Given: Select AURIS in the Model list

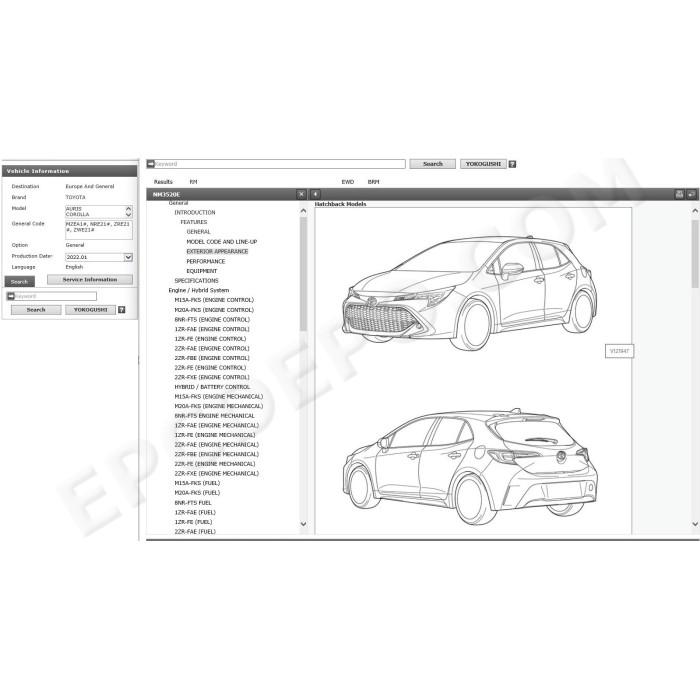Looking at the screenshot, I should [x=74, y=209].
